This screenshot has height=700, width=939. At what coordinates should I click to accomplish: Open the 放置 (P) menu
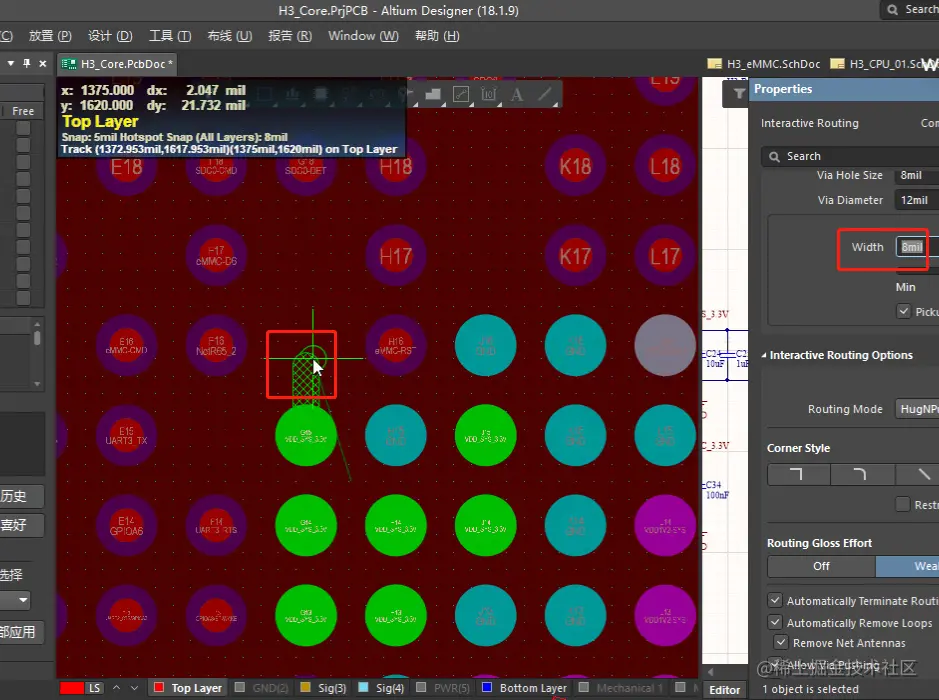coord(50,36)
